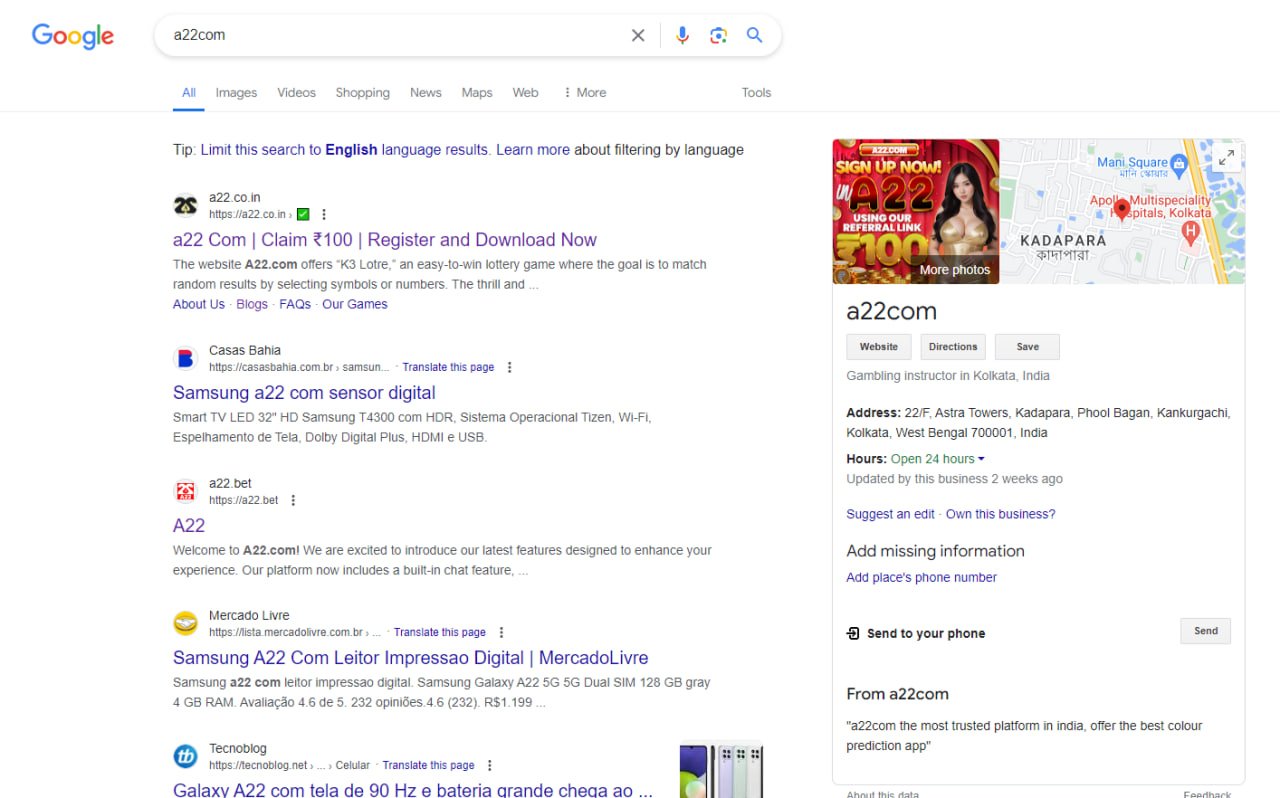Open the Our Games sitelink

tap(355, 304)
